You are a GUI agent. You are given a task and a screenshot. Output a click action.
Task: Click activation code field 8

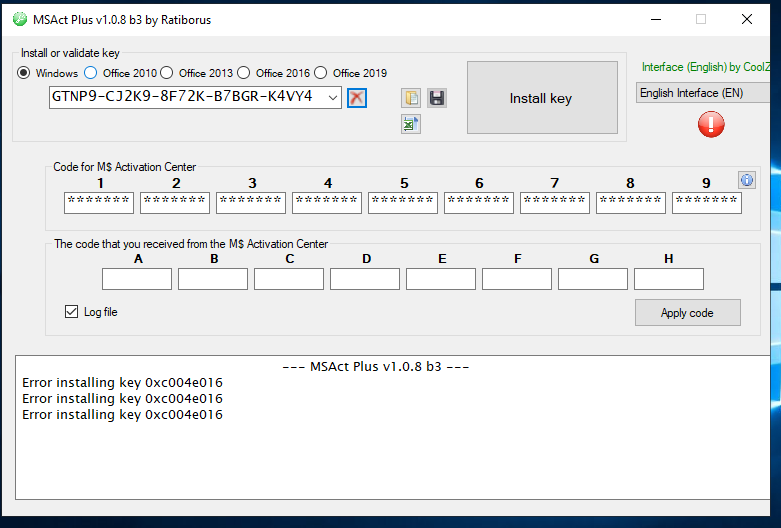click(x=631, y=203)
